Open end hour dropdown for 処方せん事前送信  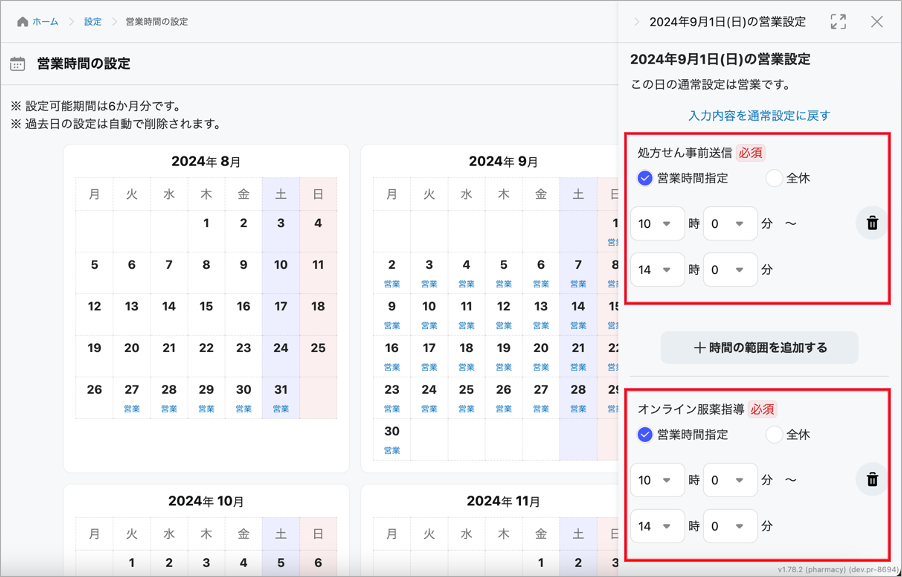coord(657,269)
